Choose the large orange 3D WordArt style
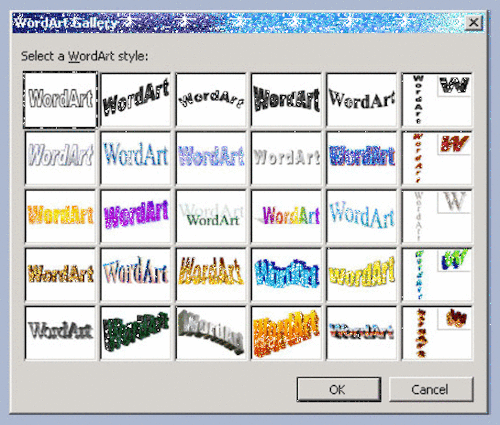Screen dimensions: 500x425 pos(286,333)
